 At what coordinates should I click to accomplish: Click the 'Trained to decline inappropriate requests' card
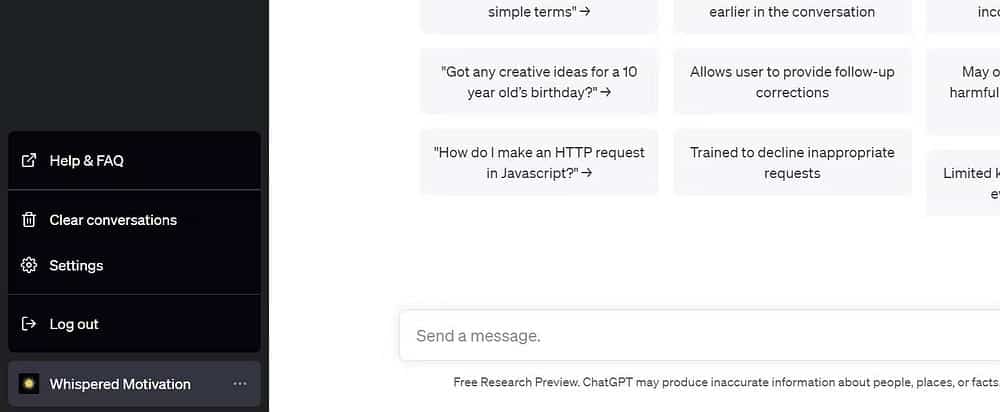click(x=792, y=163)
